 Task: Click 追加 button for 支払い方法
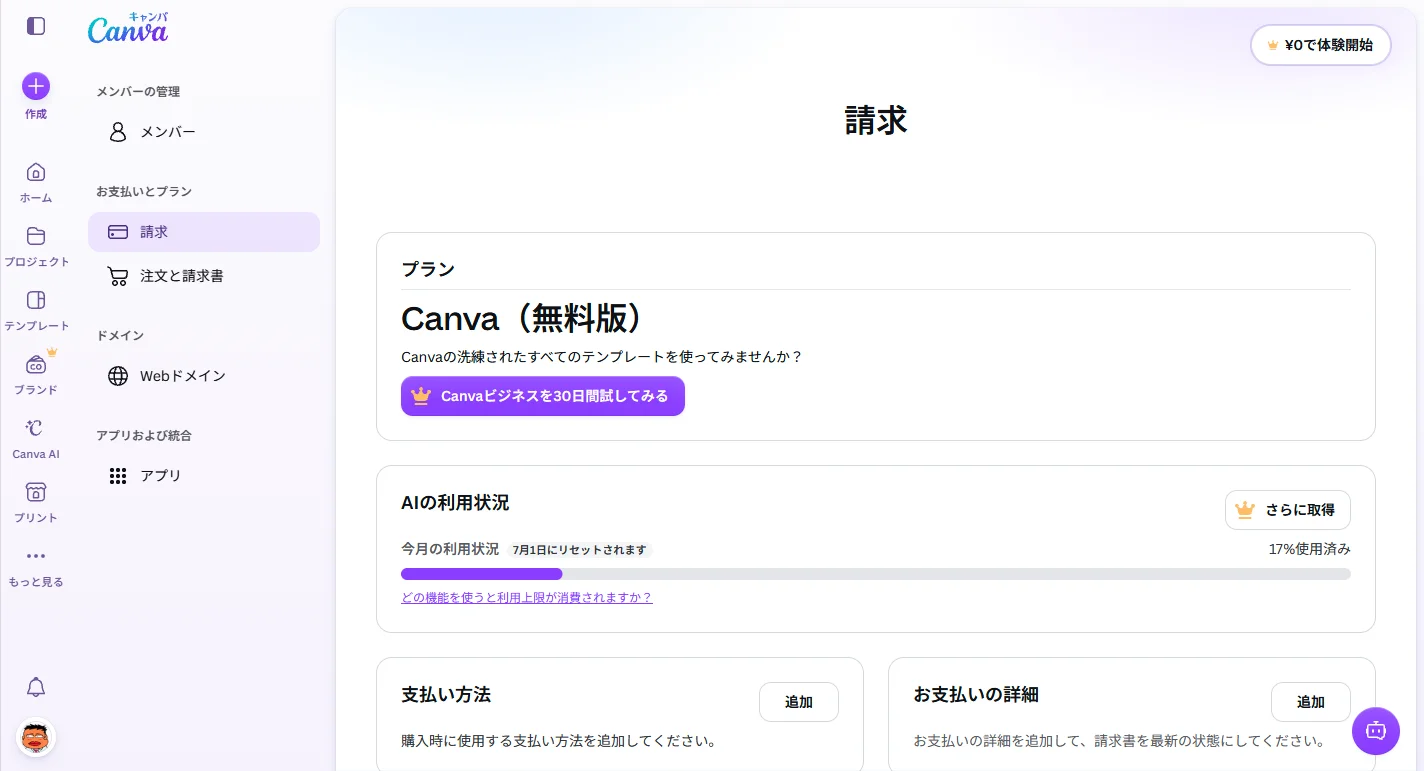799,702
